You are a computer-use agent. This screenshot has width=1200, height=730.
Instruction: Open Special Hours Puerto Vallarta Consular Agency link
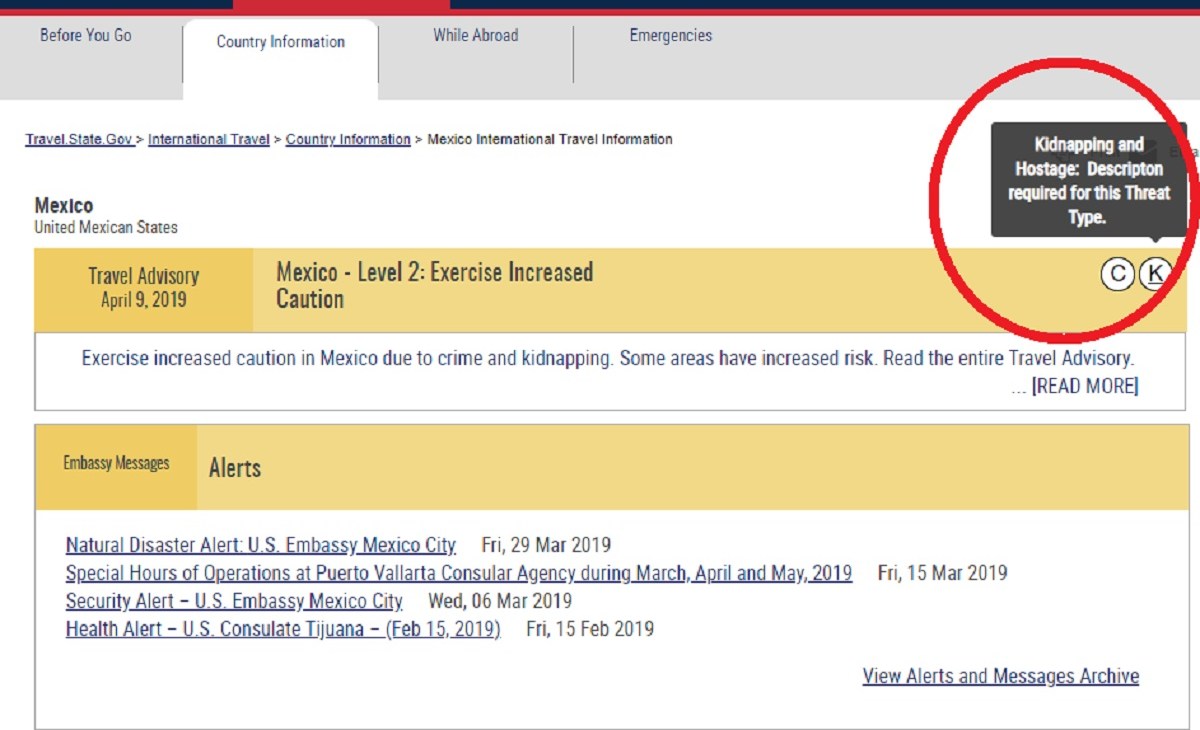458,574
